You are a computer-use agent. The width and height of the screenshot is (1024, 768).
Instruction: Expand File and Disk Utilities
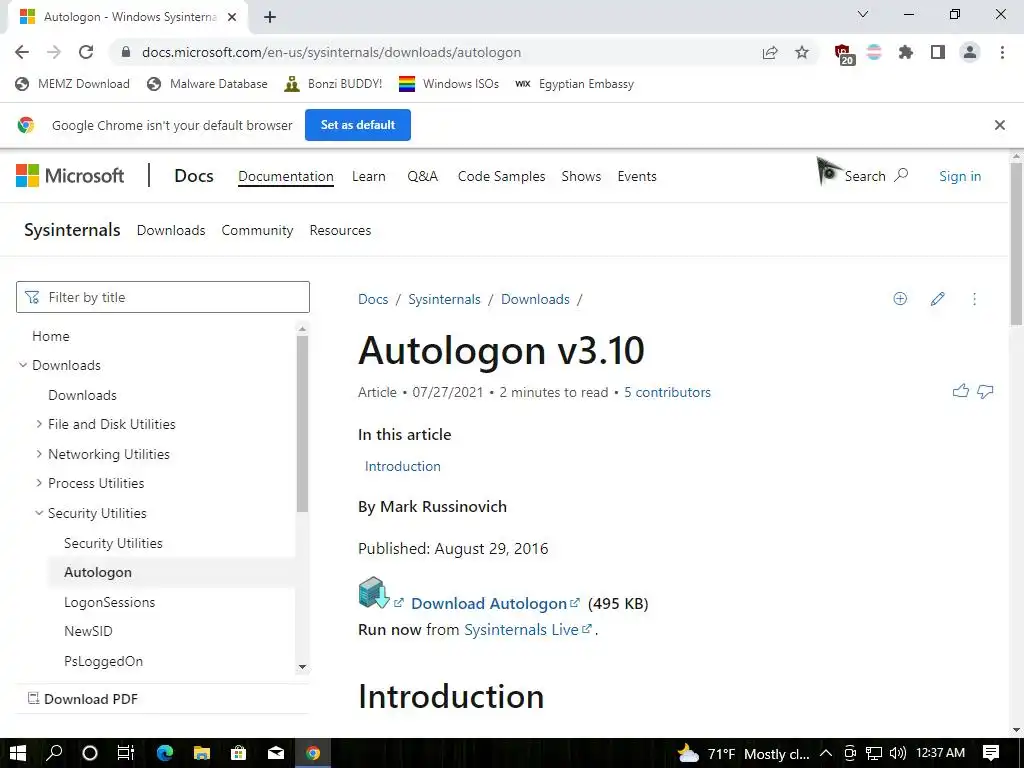pyautogui.click(x=39, y=424)
